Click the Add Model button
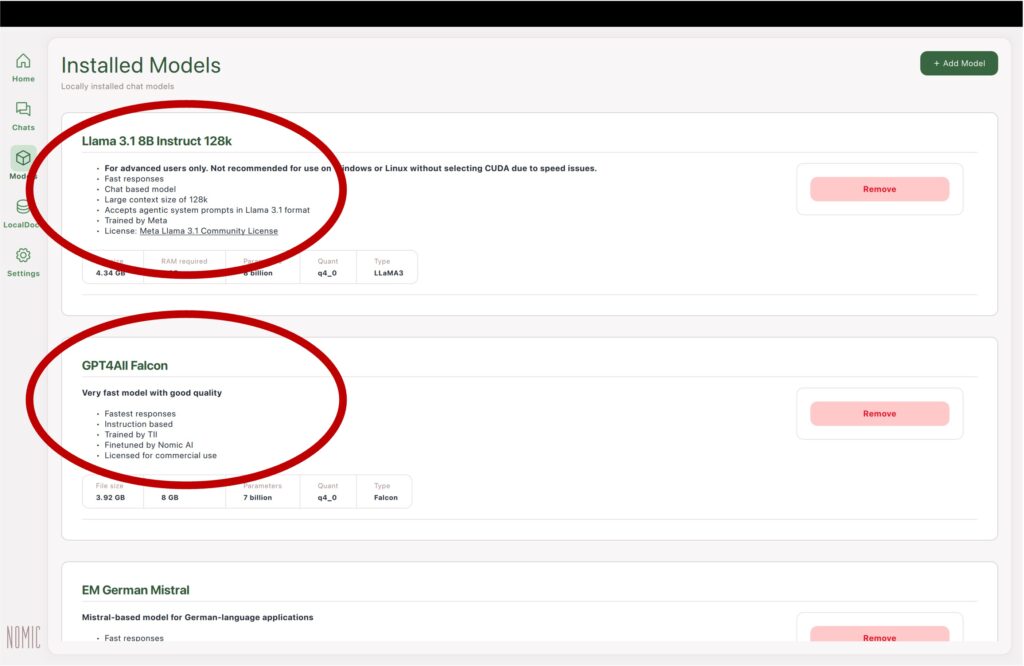 (x=958, y=63)
